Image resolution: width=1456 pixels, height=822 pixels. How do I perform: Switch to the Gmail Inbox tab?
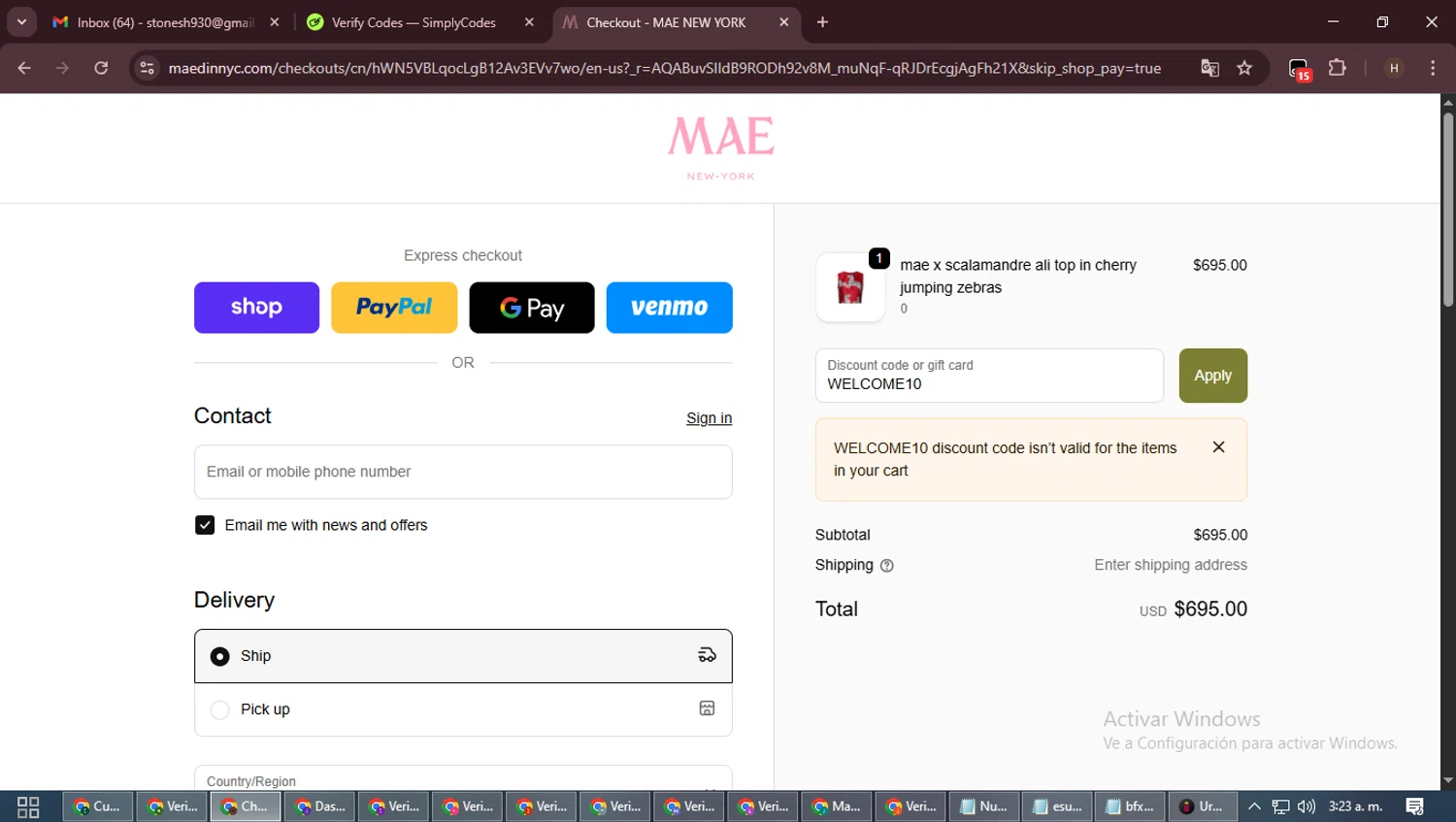coord(165,22)
